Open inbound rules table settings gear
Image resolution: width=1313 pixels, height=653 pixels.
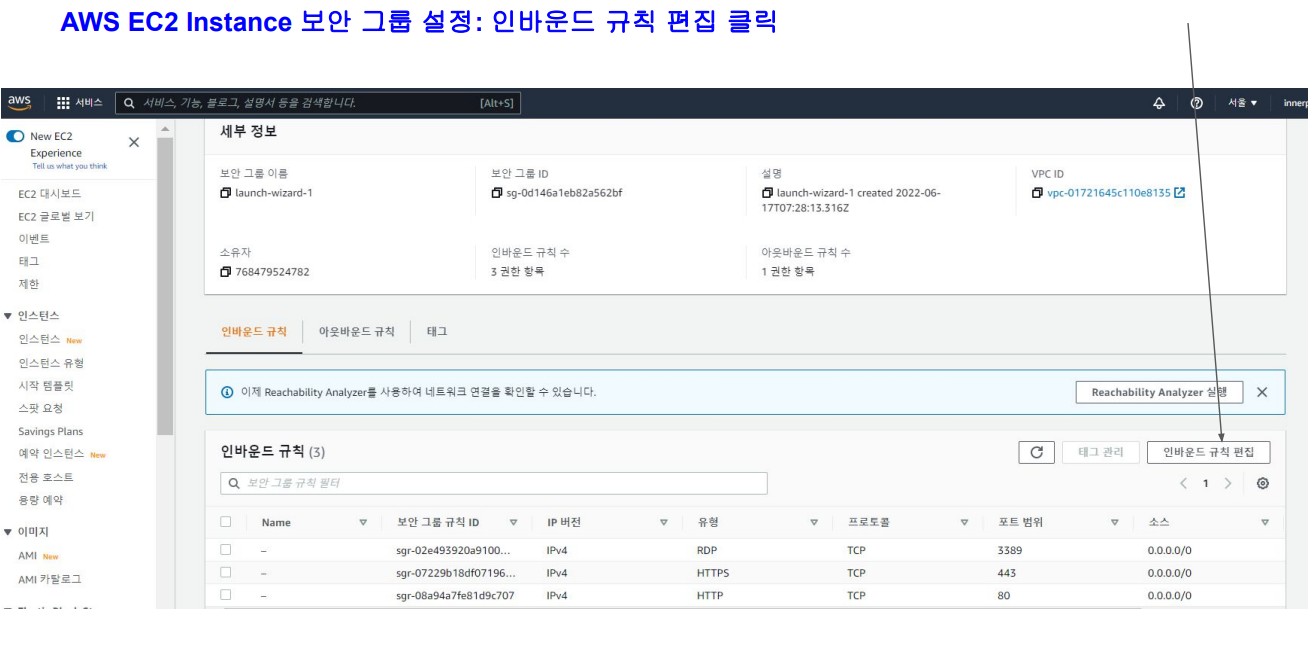1263,483
